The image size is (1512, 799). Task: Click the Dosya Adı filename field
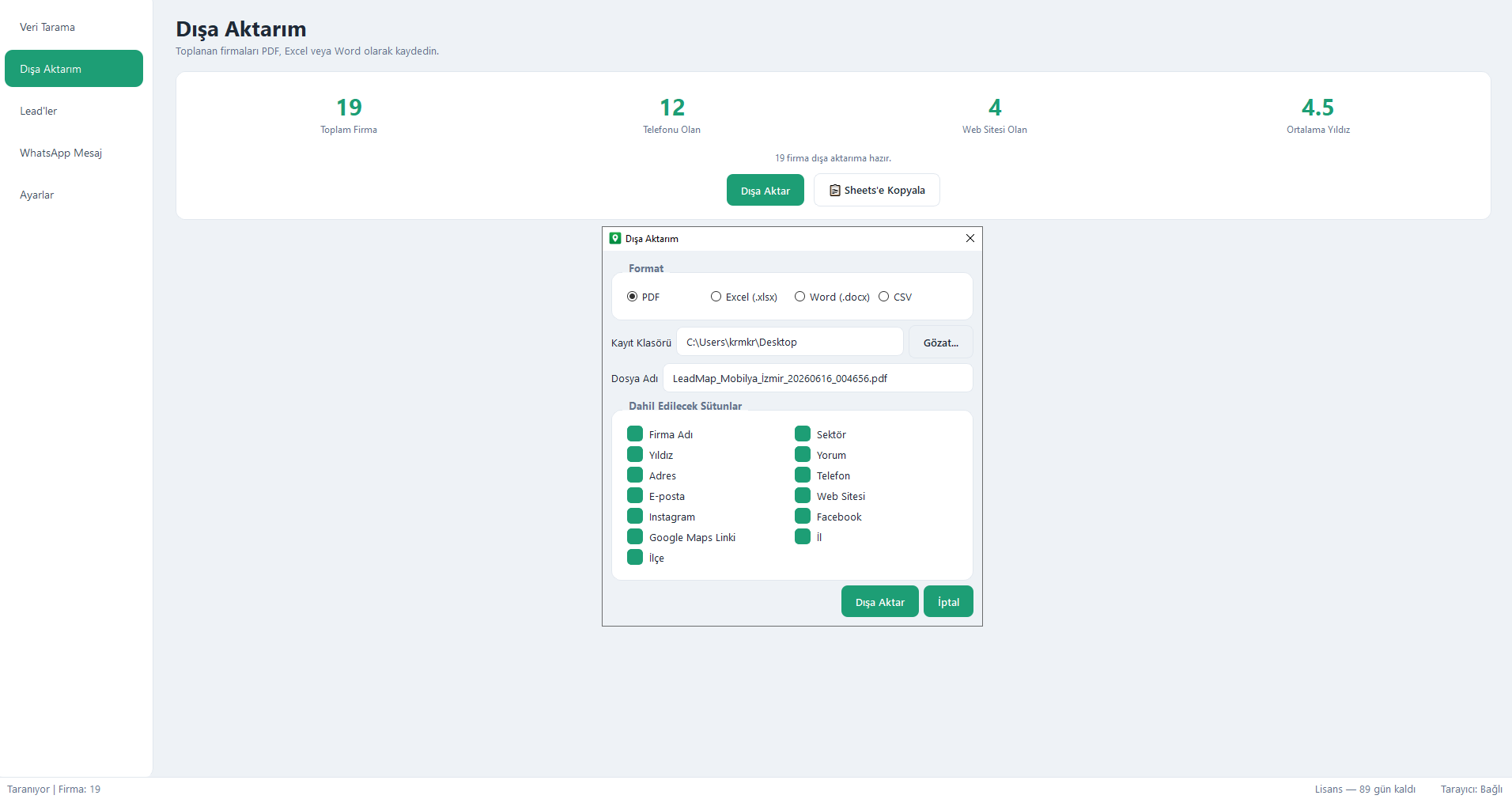(818, 378)
